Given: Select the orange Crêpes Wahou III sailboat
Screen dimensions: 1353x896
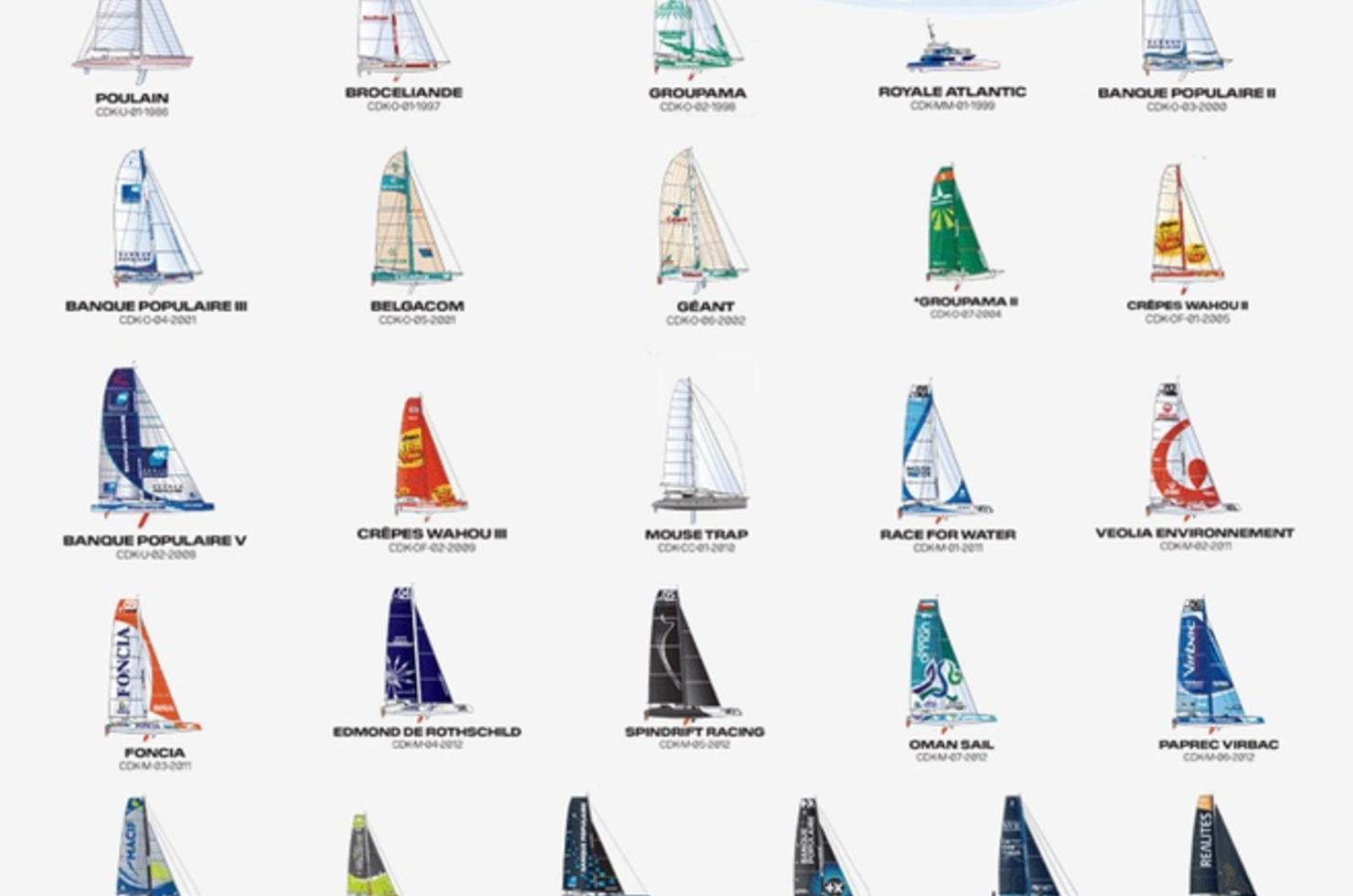Looking at the screenshot, I should tap(429, 456).
